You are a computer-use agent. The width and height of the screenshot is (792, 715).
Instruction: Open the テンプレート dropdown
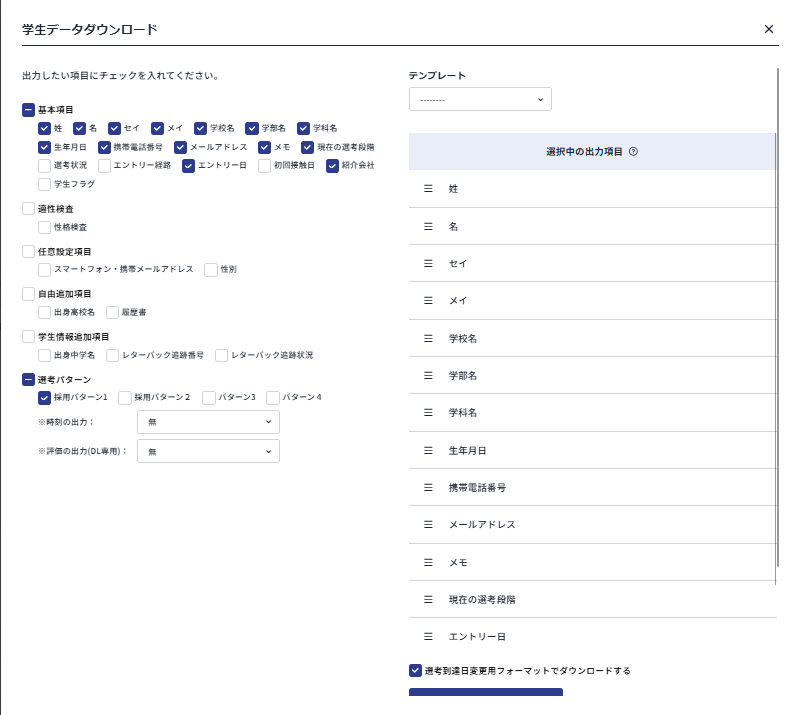(480, 99)
